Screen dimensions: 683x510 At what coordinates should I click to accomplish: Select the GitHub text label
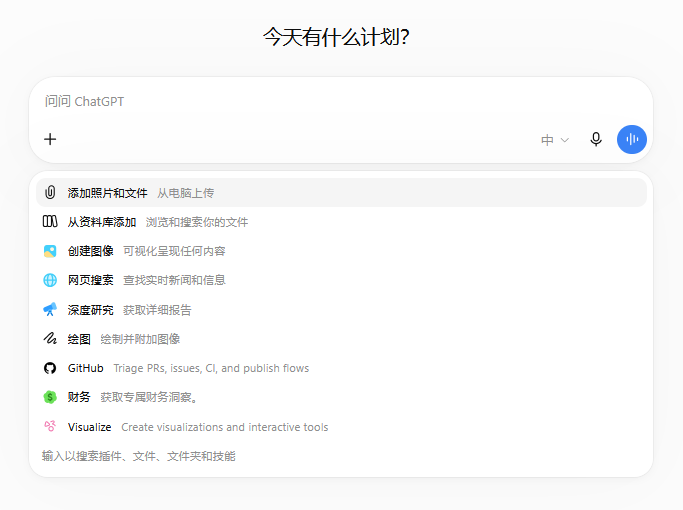[85, 368]
